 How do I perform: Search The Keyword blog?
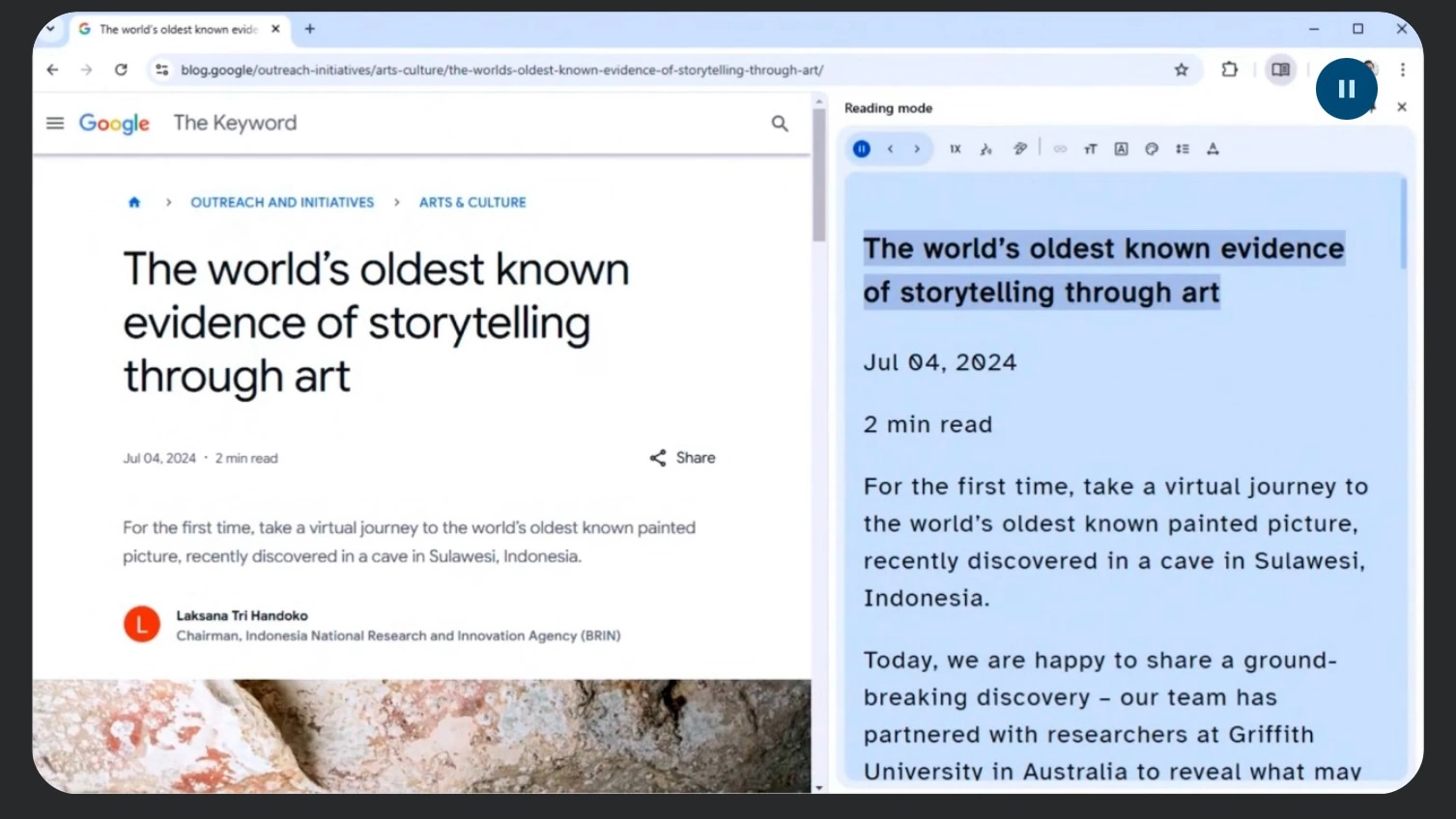click(x=780, y=124)
